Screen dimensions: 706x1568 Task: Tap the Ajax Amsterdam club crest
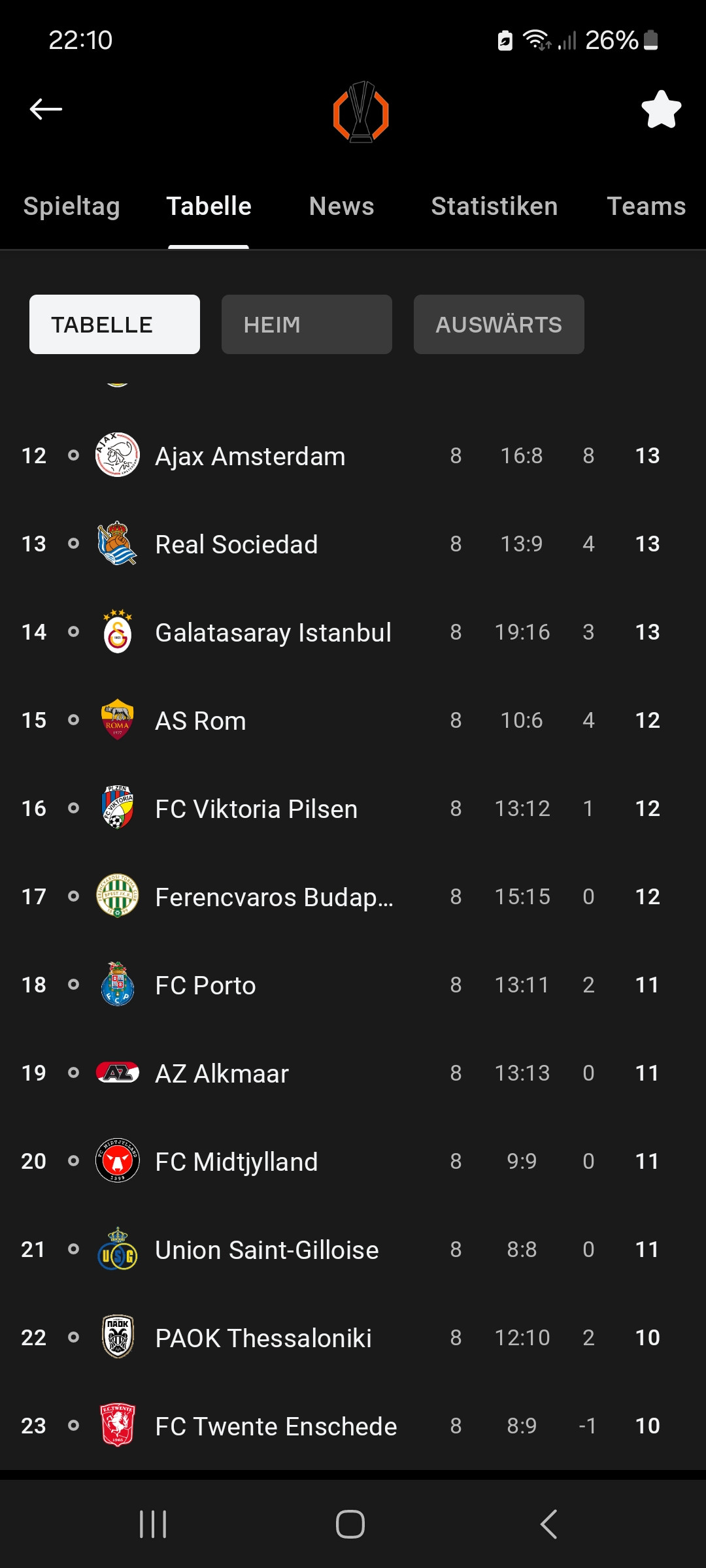pos(118,455)
